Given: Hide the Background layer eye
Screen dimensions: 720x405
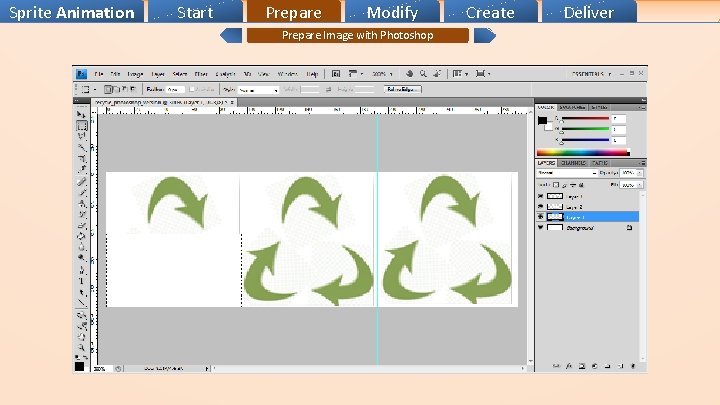Looking at the screenshot, I should pyautogui.click(x=540, y=228).
